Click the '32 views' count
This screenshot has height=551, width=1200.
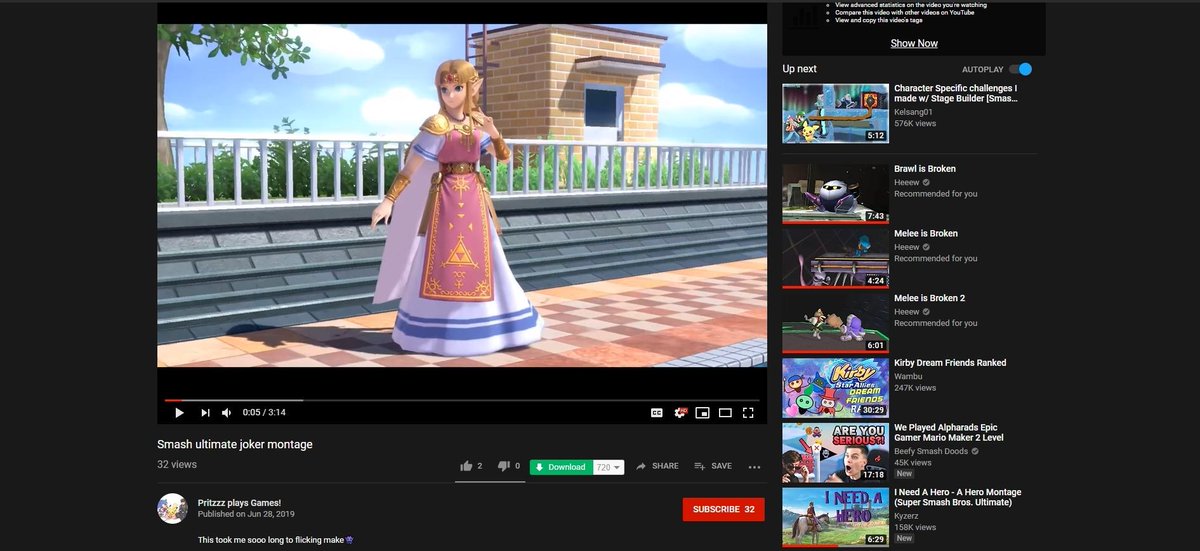pos(177,465)
